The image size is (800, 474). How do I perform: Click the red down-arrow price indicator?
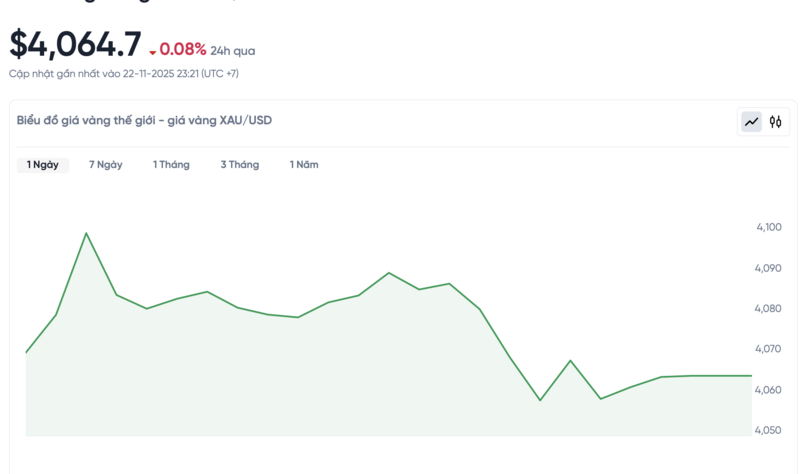tap(153, 52)
